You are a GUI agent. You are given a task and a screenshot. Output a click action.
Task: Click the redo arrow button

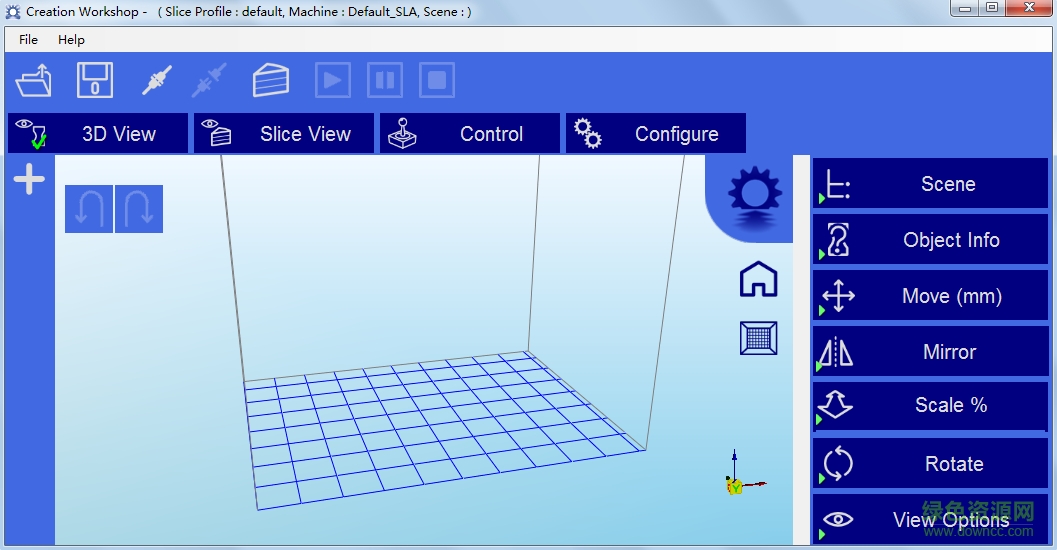point(139,209)
